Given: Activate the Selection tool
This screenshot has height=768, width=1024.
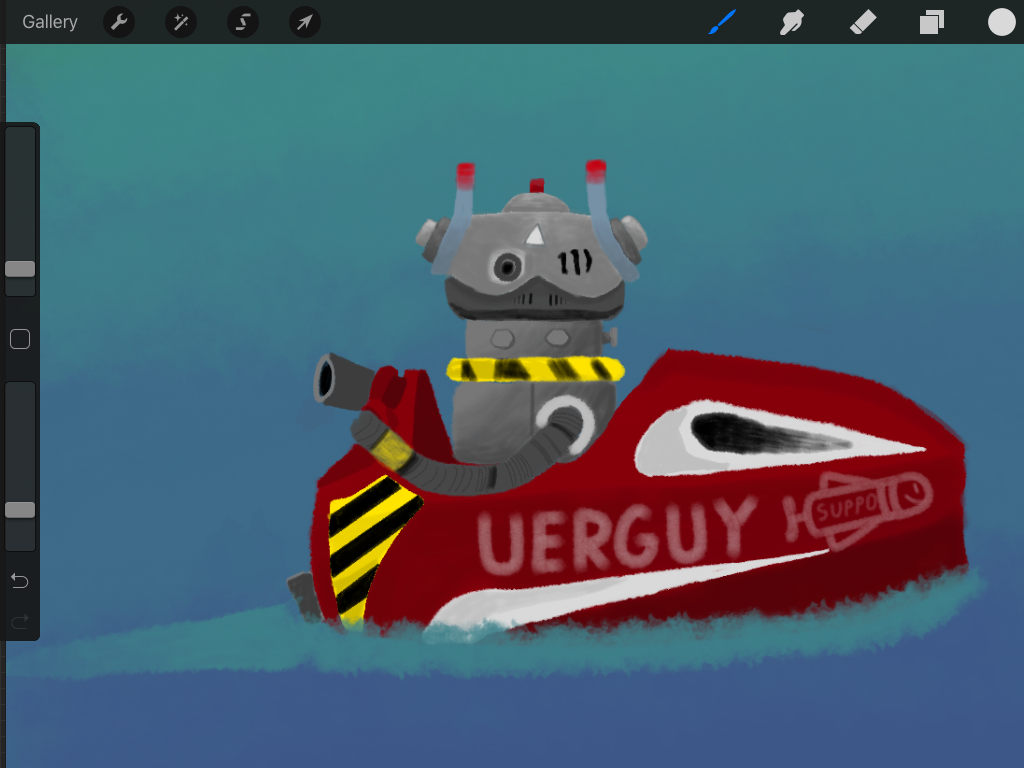Looking at the screenshot, I should tap(243, 22).
